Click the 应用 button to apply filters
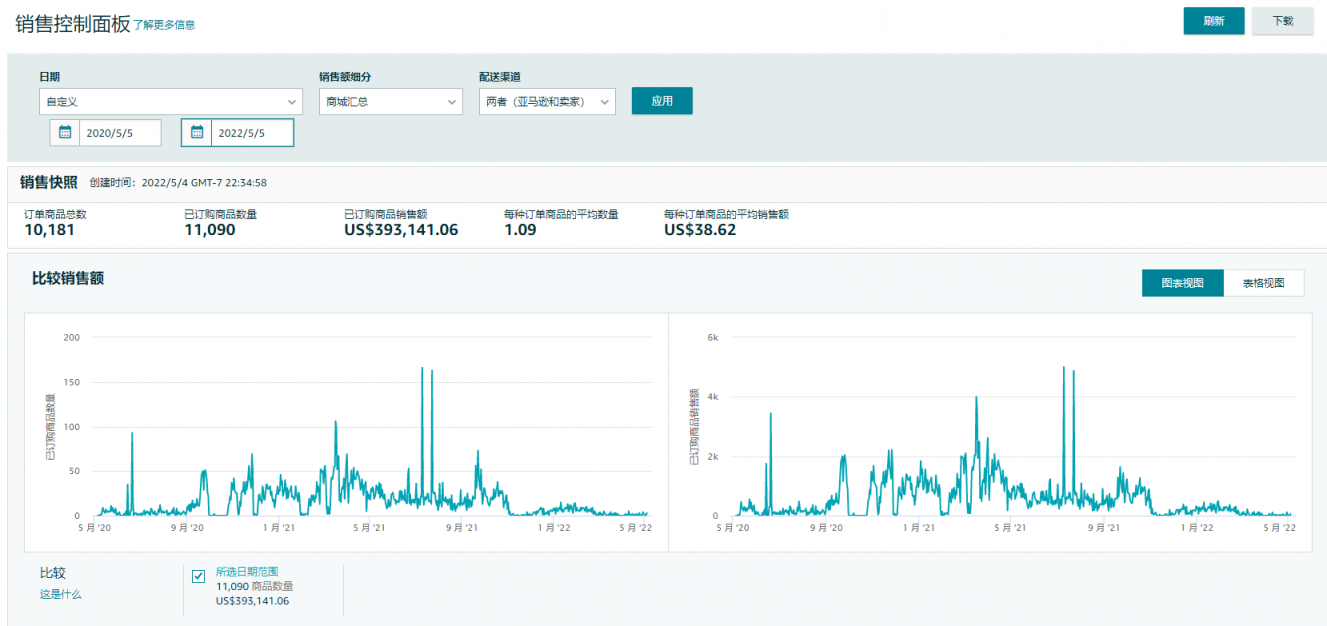 pyautogui.click(x=662, y=101)
